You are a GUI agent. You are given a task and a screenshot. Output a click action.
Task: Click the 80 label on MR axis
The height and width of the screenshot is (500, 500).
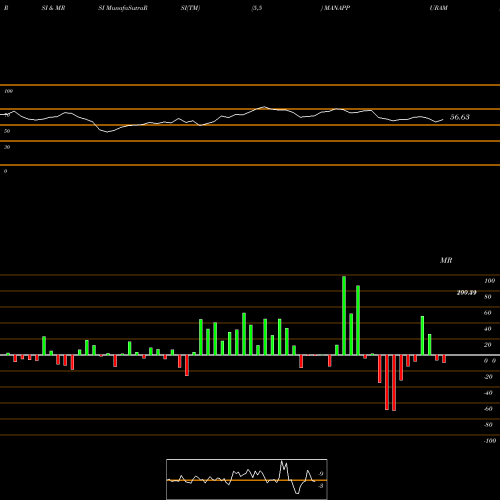(488, 297)
